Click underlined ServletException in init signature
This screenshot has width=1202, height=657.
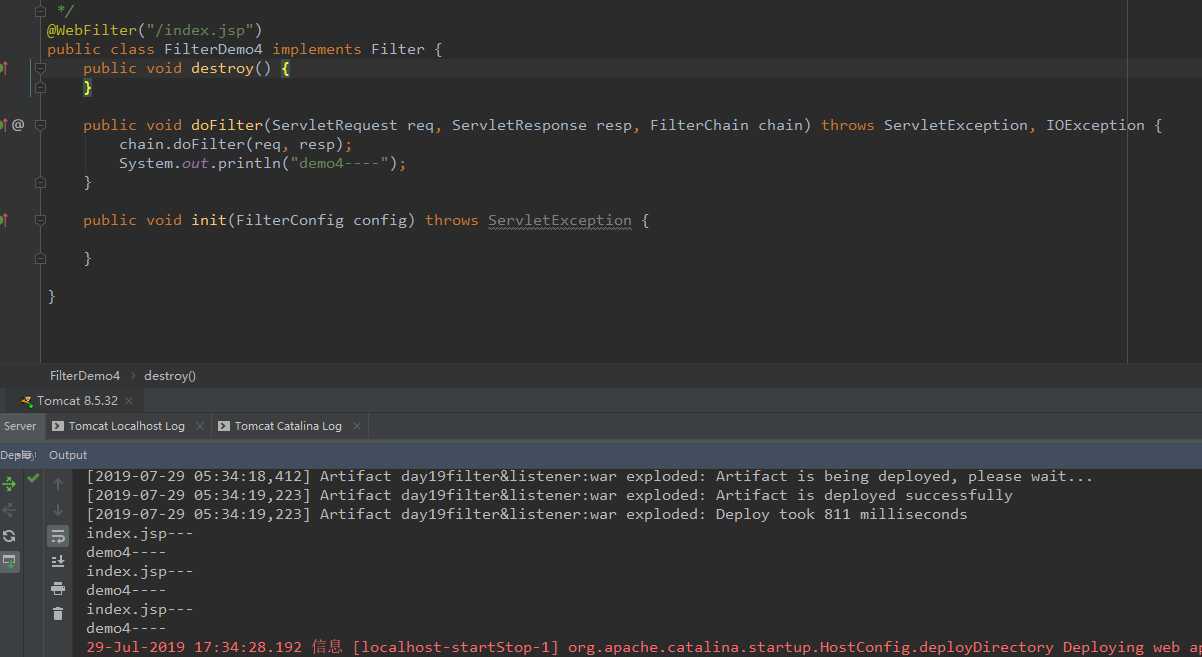pyautogui.click(x=560, y=220)
